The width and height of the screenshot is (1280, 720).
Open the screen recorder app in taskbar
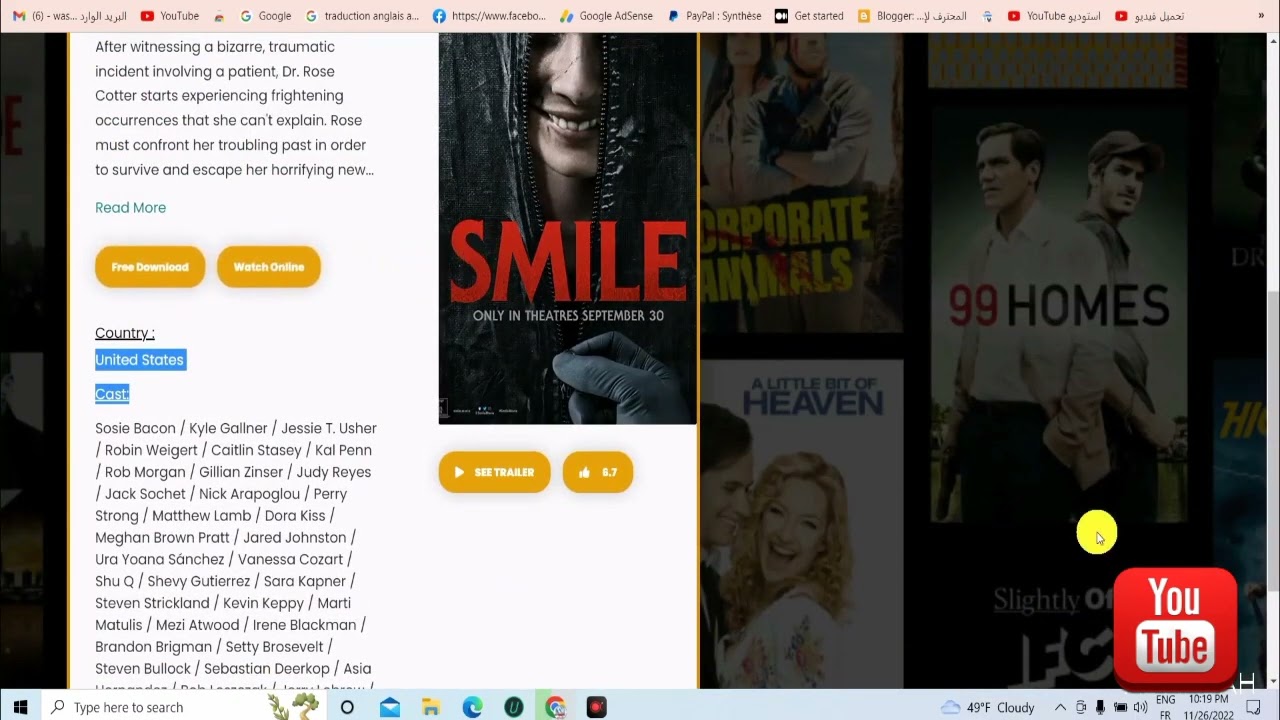[596, 707]
